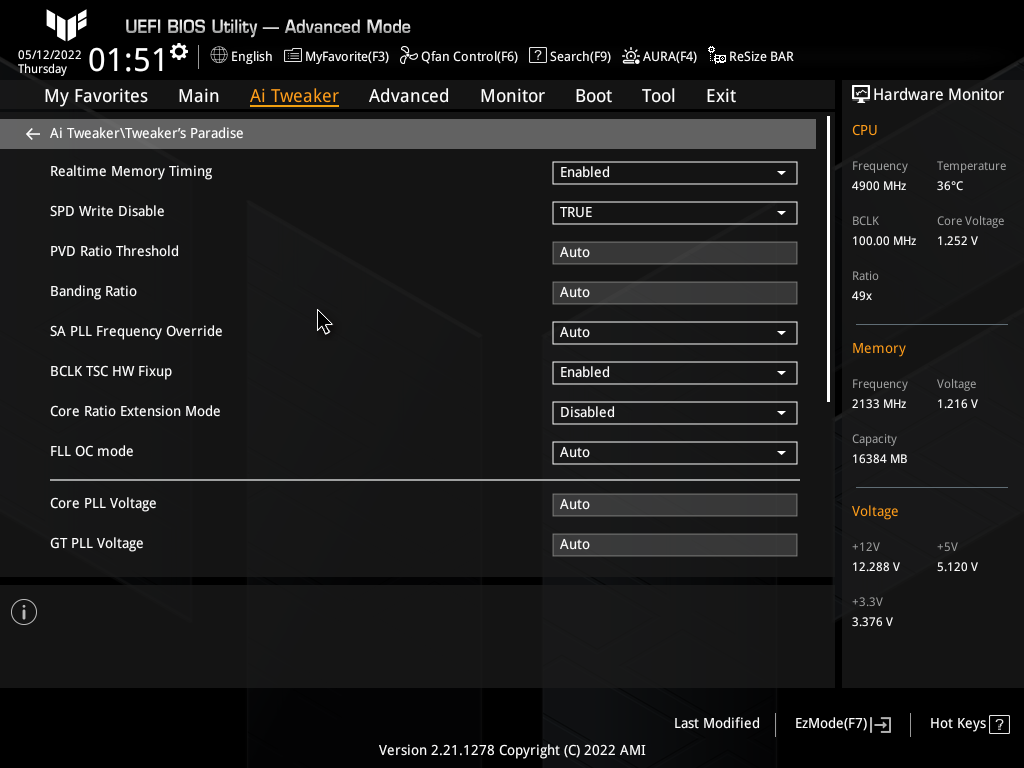Click the EzMode exit arrow icon
The height and width of the screenshot is (768, 1024).
pyautogui.click(x=881, y=724)
